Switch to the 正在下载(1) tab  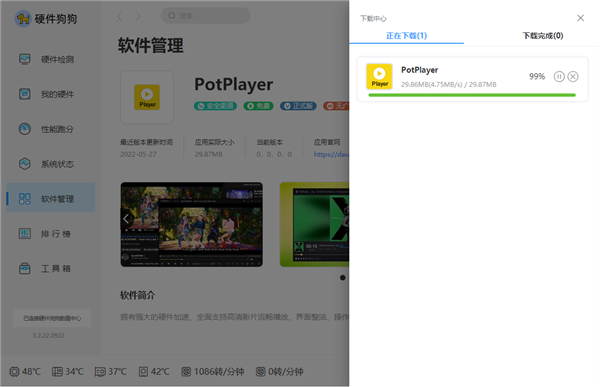(x=406, y=36)
